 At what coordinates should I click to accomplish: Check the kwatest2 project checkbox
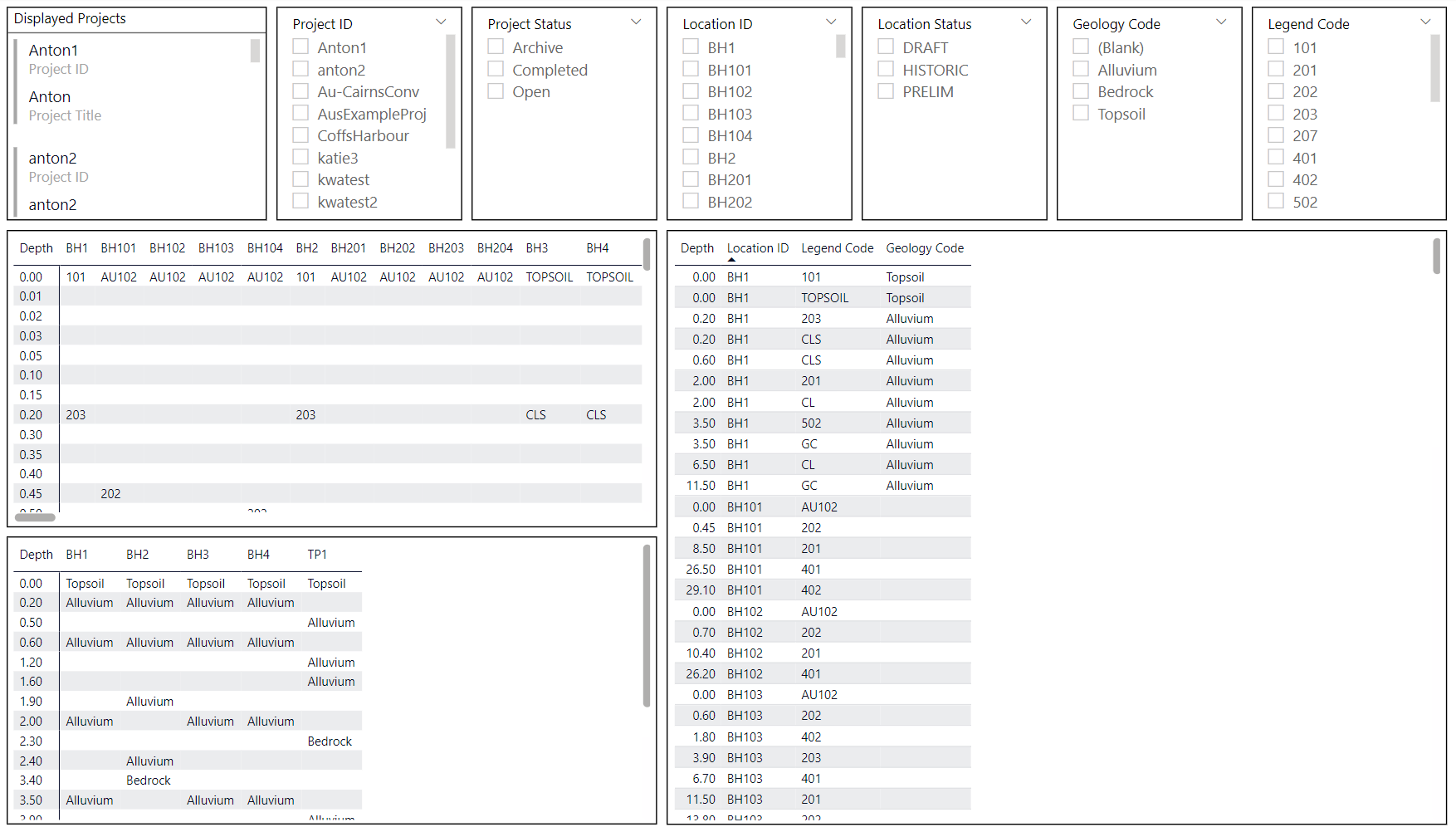[x=300, y=202]
